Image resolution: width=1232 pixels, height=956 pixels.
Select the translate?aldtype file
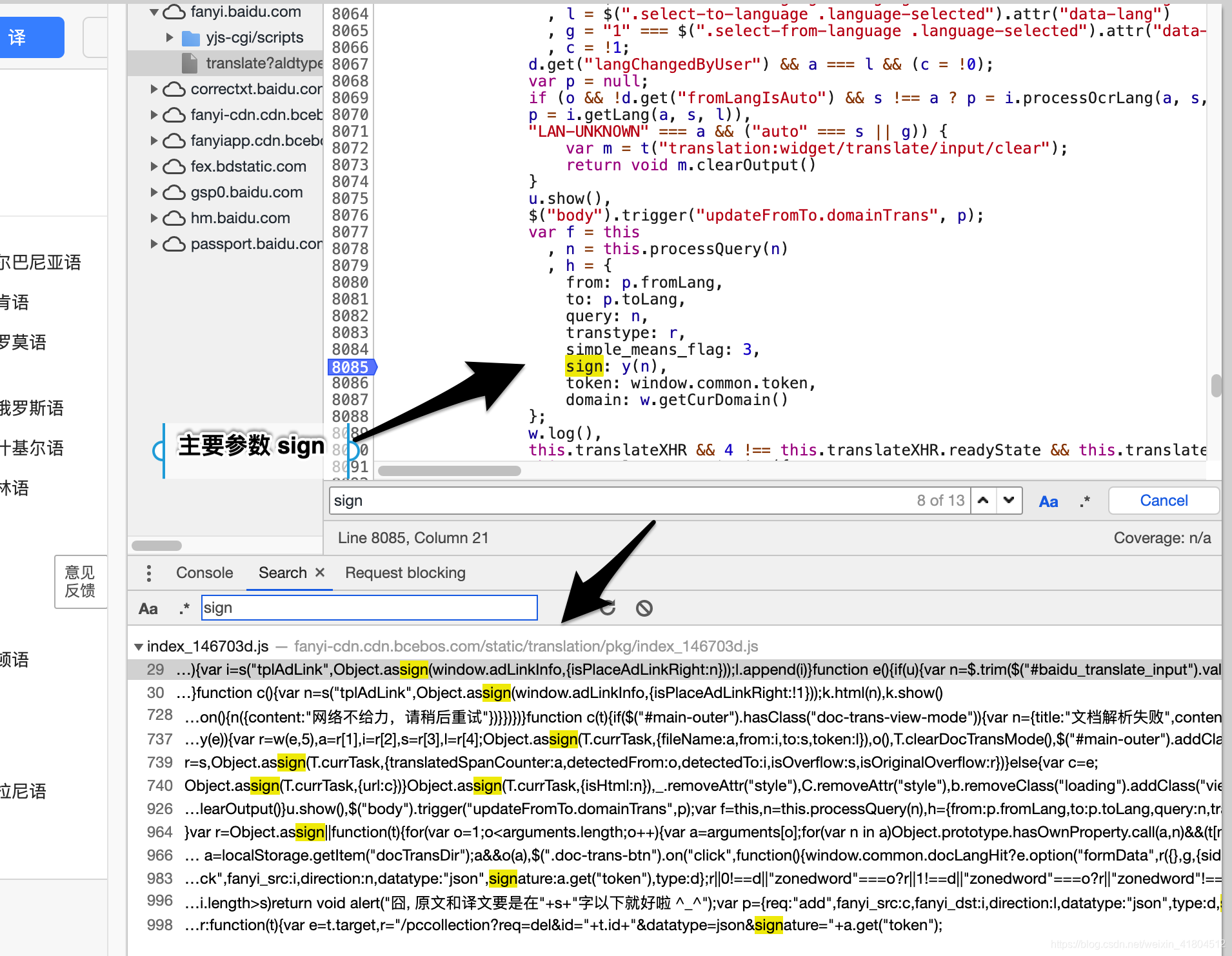click(226, 63)
